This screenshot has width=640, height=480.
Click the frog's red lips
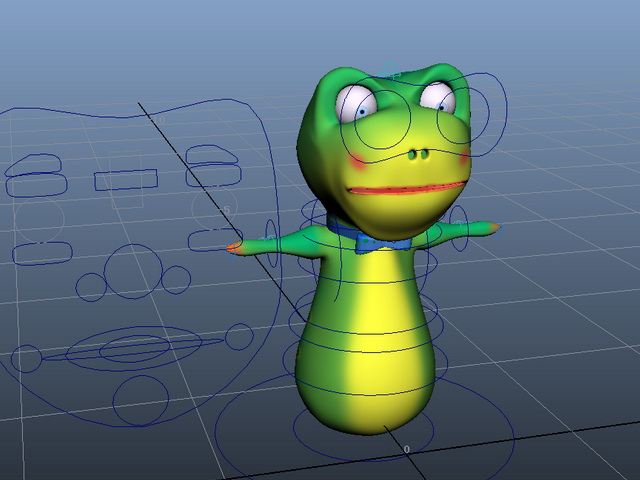tap(406, 189)
